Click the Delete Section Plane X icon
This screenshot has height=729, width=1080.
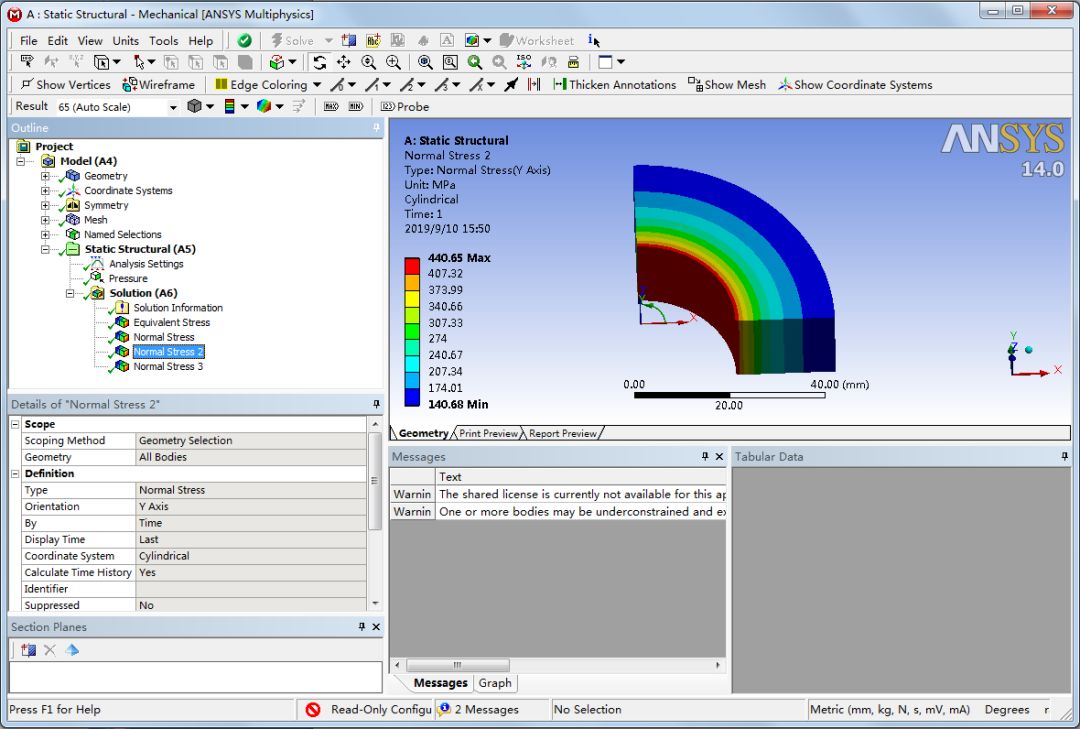pos(50,650)
